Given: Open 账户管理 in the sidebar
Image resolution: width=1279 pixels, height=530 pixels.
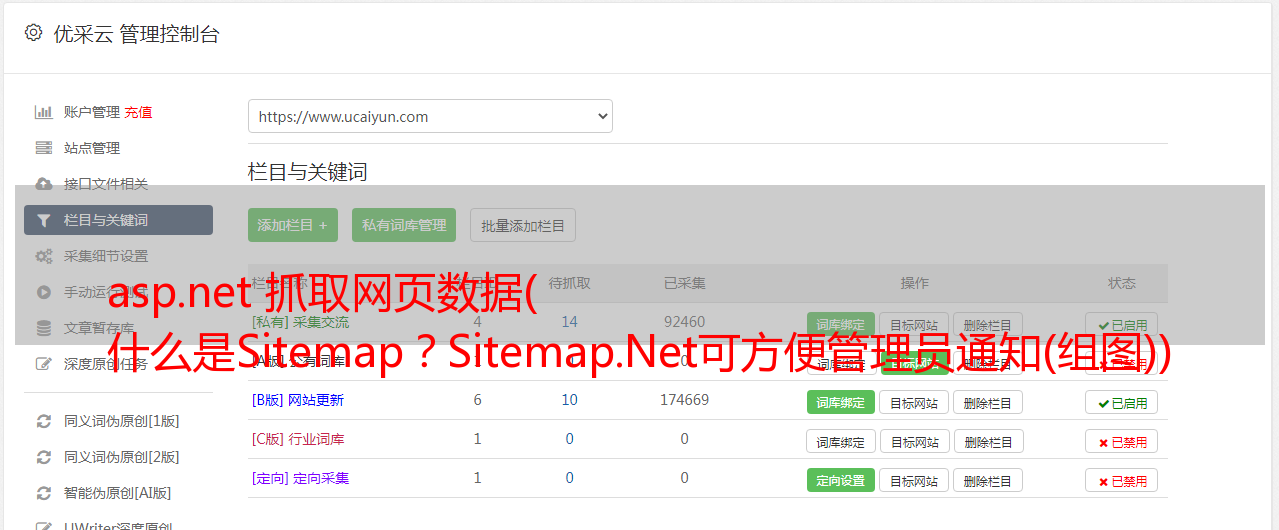Looking at the screenshot, I should 92,112.
